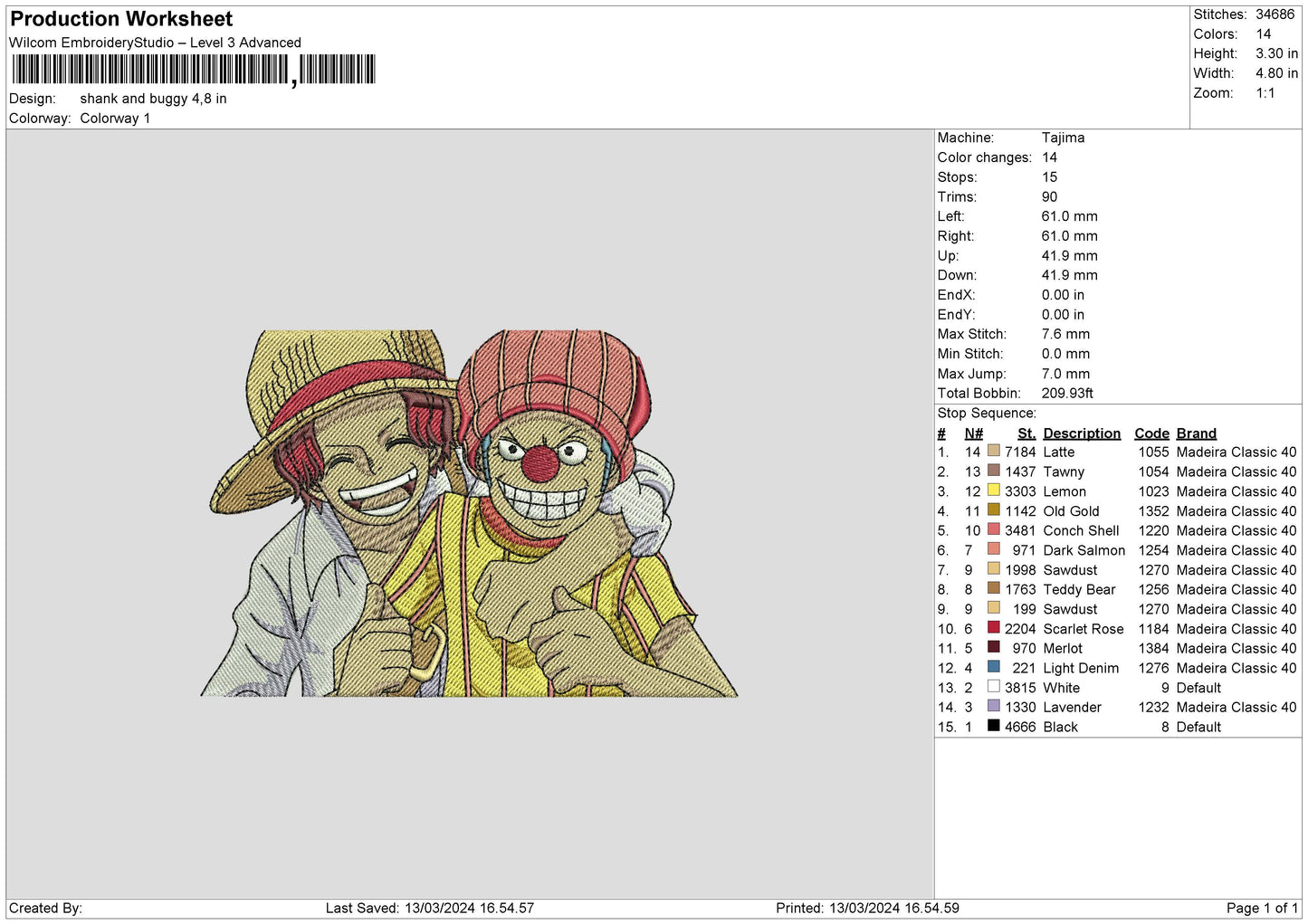Click the Colors value 14 in the header

(x=1264, y=34)
